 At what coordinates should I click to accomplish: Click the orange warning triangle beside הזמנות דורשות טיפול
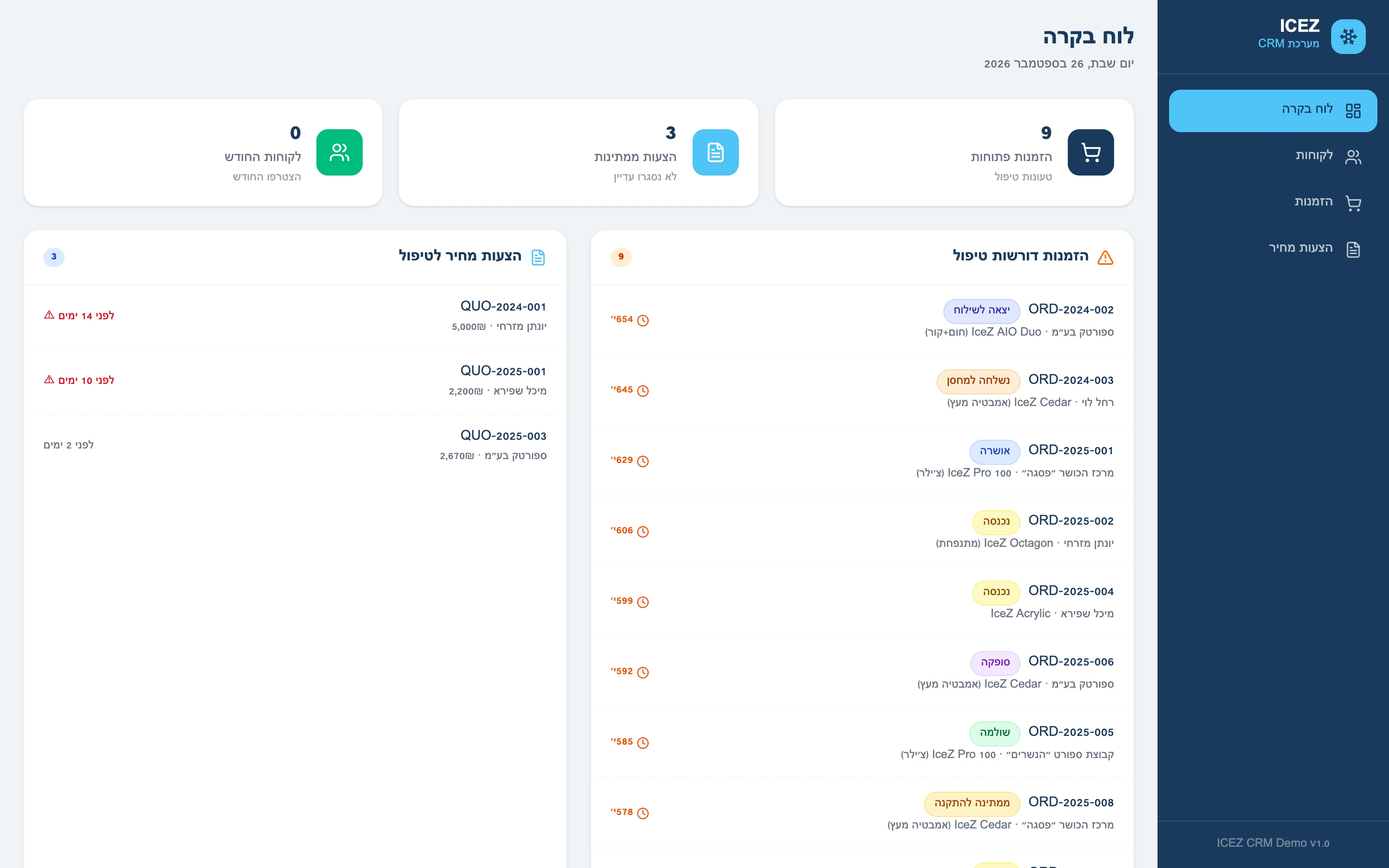tap(1105, 257)
